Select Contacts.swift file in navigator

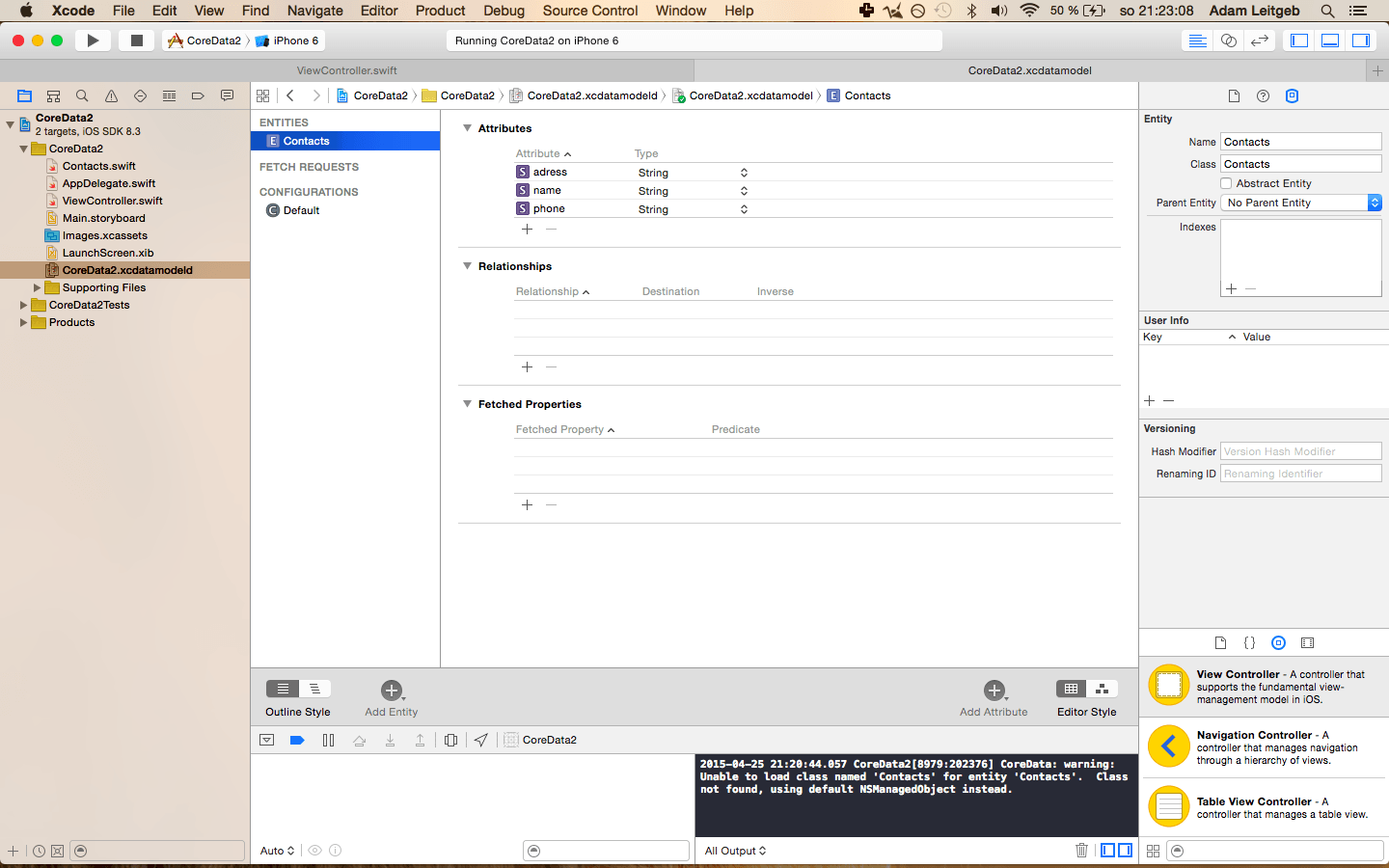98,166
